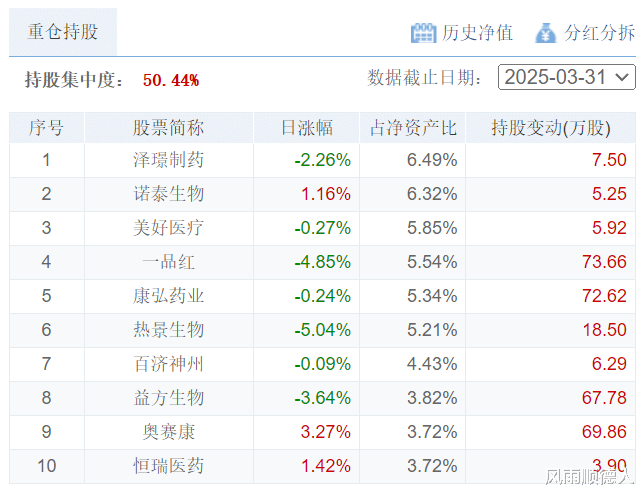Open stock 益方生物
The width and height of the screenshot is (644, 498).
click(x=168, y=398)
